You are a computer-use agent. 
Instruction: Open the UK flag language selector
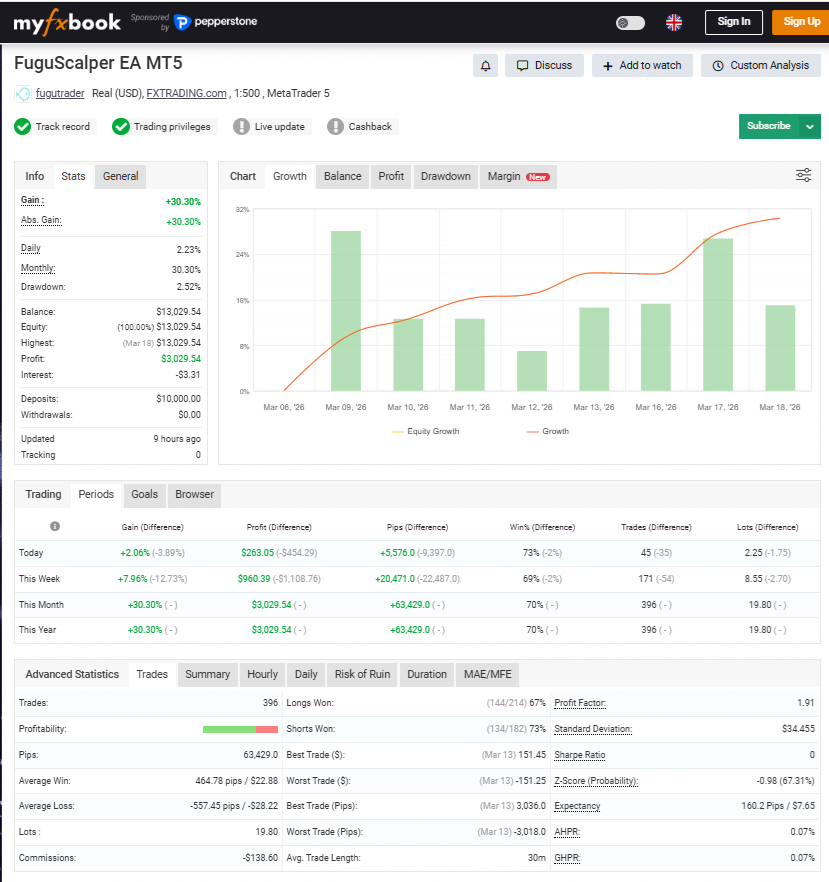(x=674, y=22)
